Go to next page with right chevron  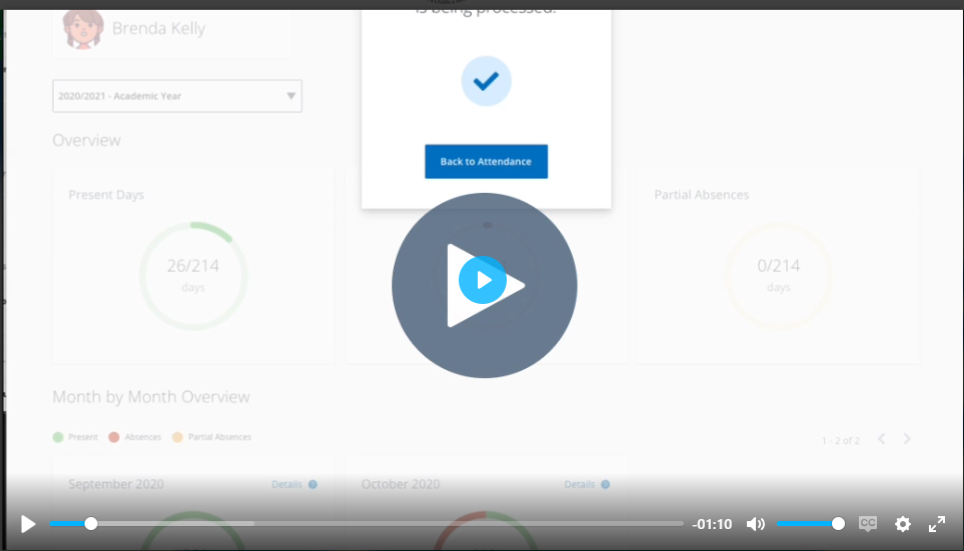tap(907, 439)
